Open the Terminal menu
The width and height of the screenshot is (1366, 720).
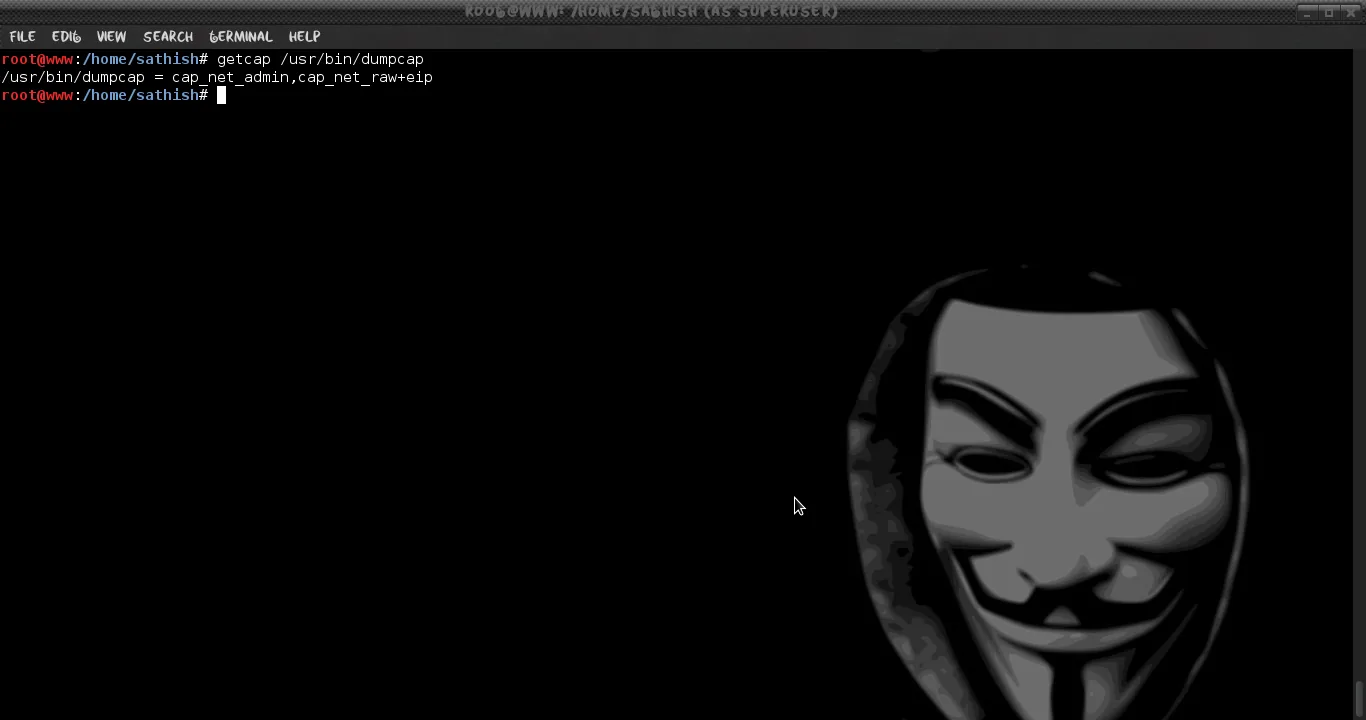[x=241, y=36]
